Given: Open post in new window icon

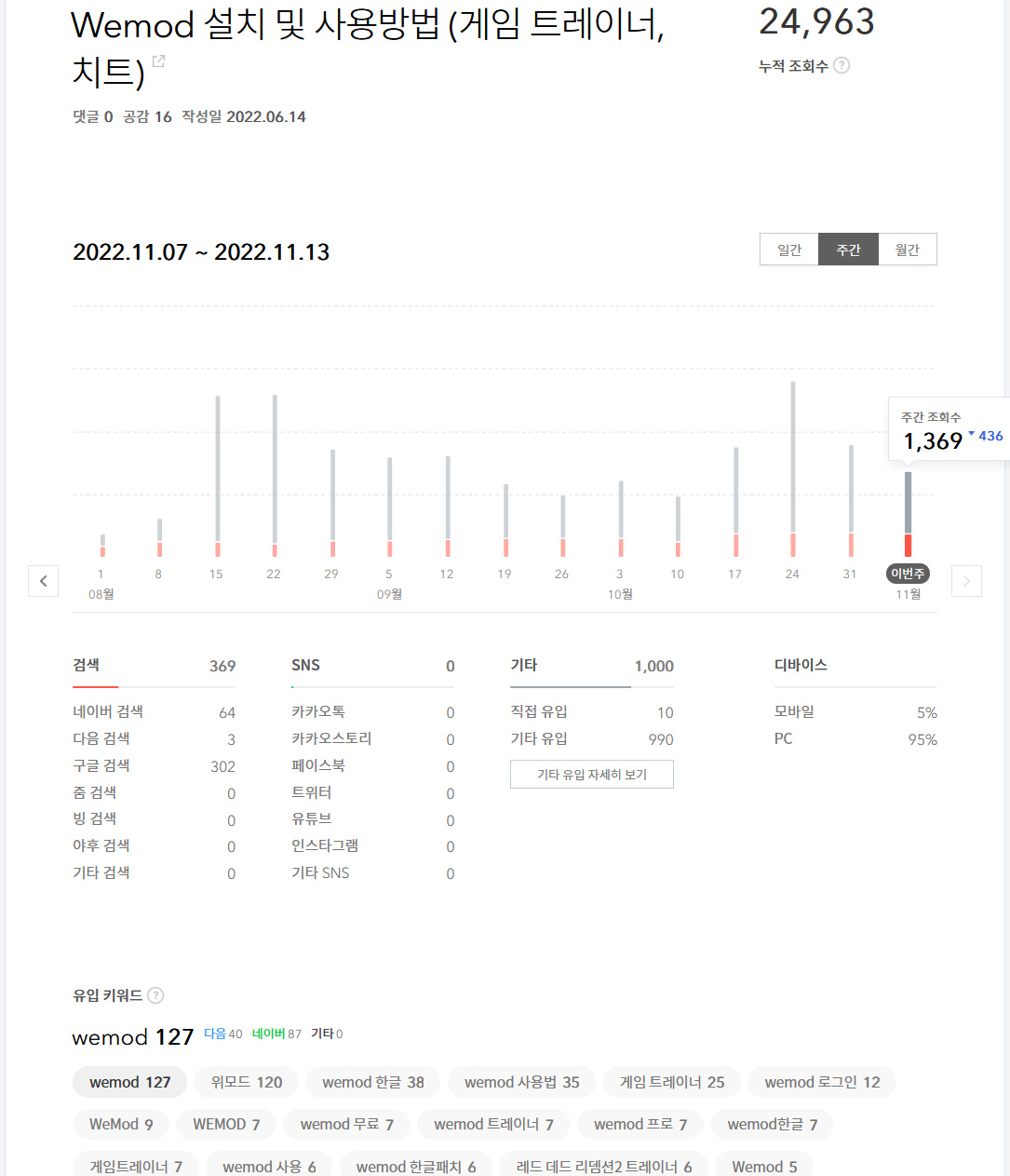Looking at the screenshot, I should pos(158,61).
